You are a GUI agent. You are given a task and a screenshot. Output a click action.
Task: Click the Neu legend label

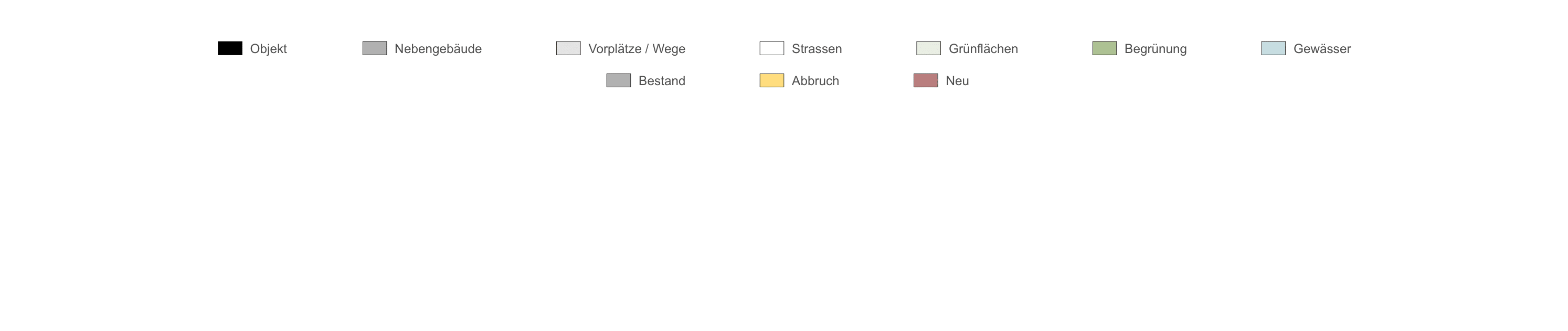point(957,81)
